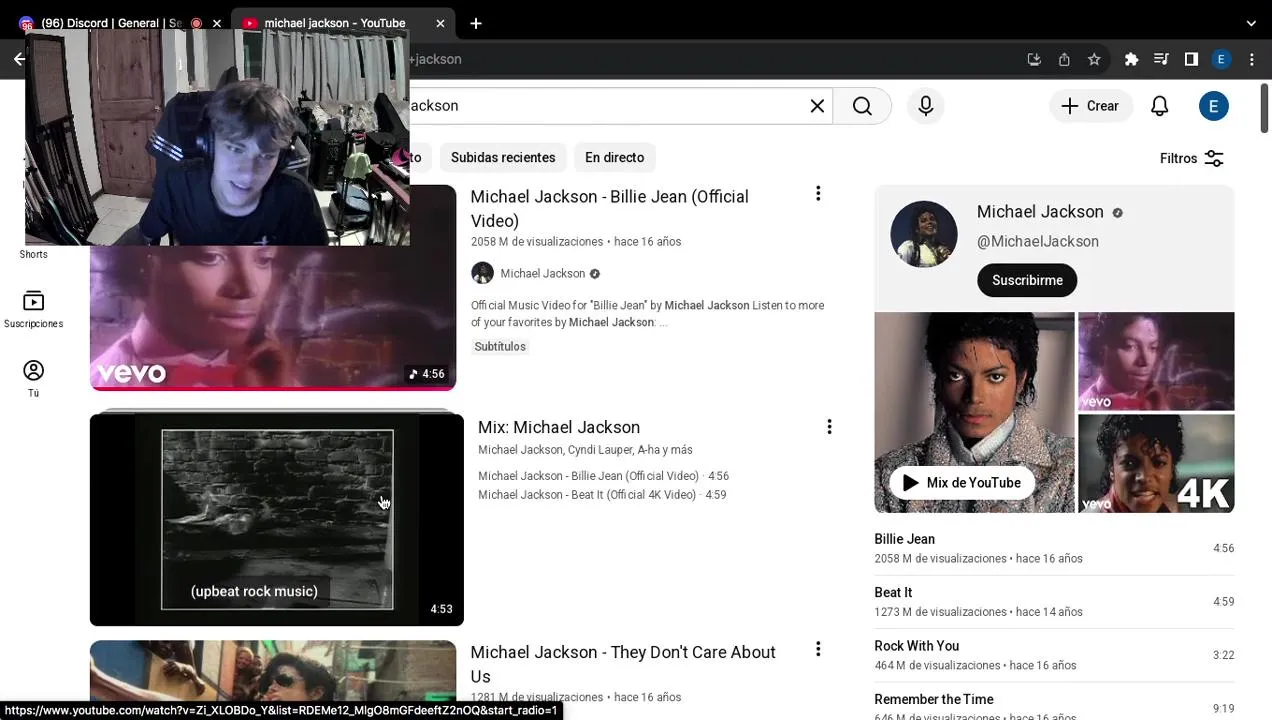Open the 4K thumbnail in channel card
The width and height of the screenshot is (1272, 720).
pos(1156,464)
